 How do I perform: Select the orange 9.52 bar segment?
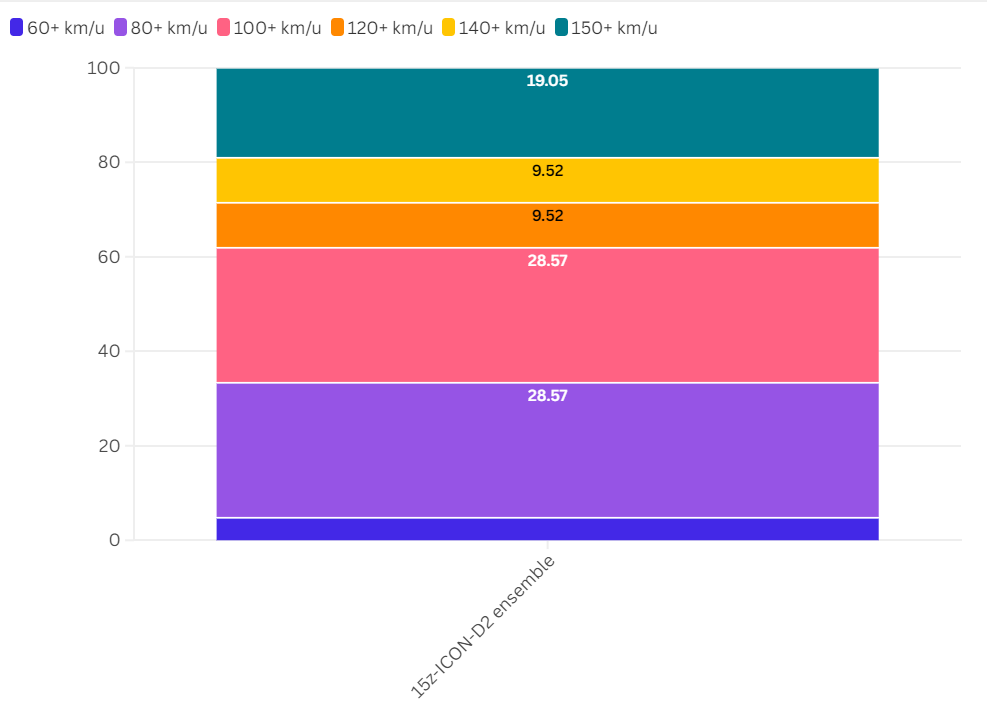[x=548, y=225]
